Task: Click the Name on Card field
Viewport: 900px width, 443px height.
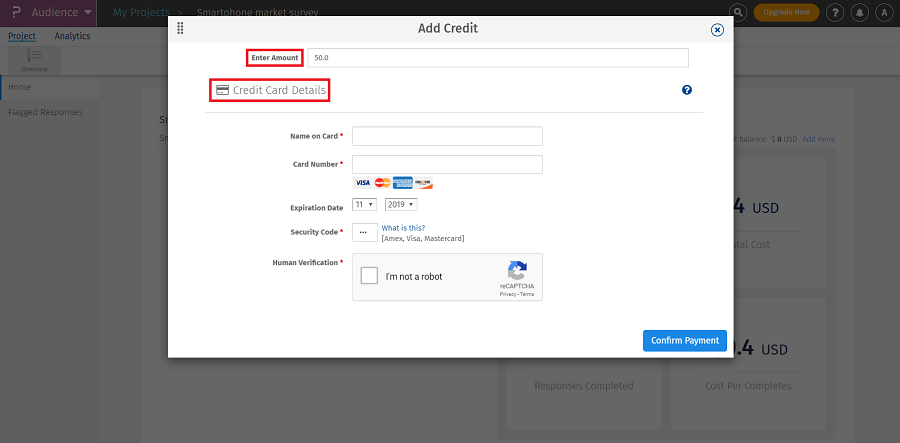Action: tap(447, 136)
